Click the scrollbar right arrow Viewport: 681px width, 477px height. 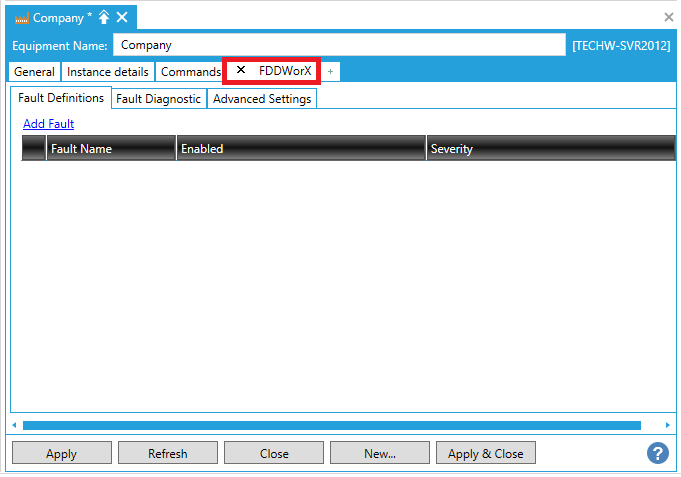(x=667, y=425)
